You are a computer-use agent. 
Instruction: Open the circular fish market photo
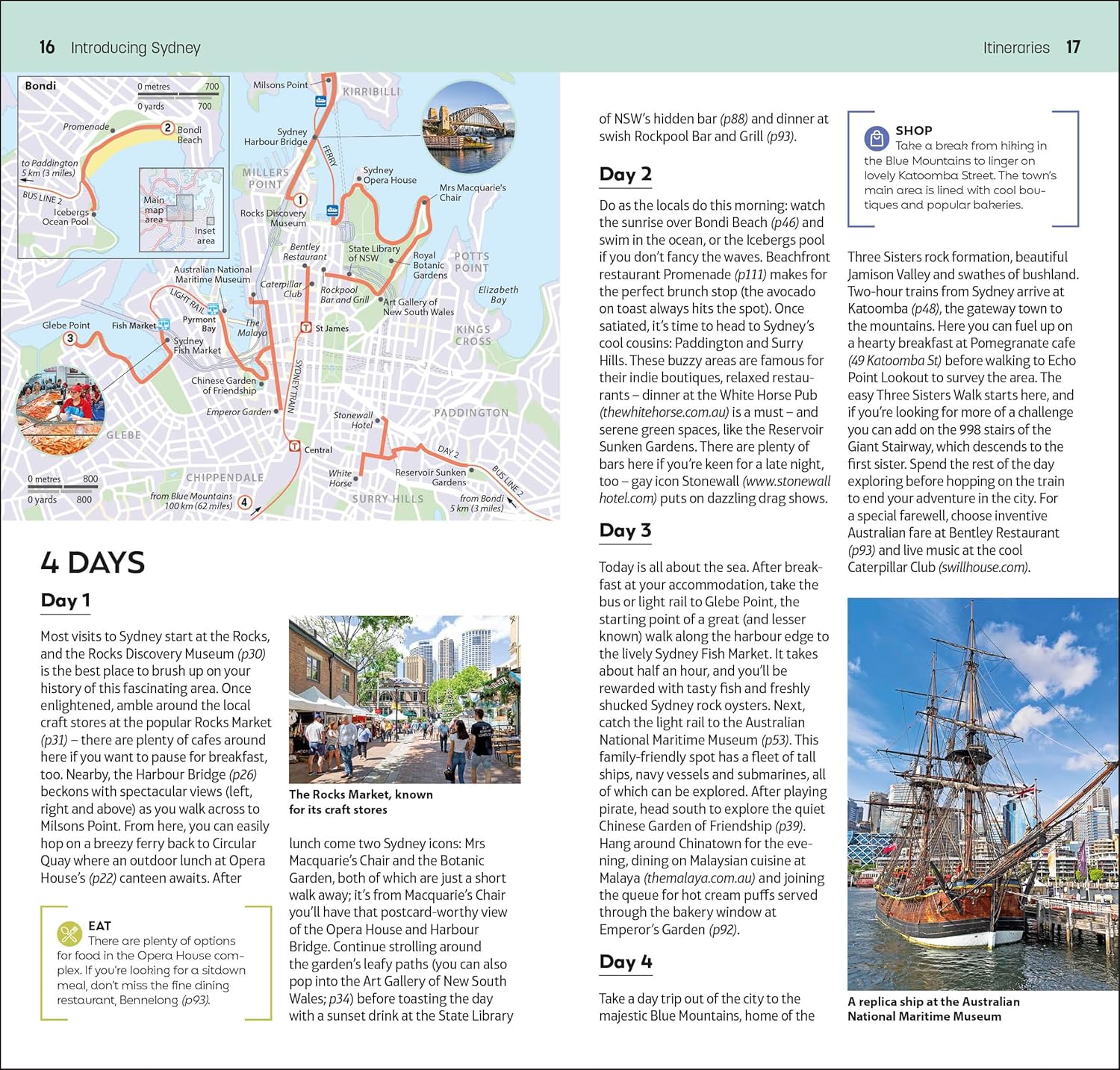pyautogui.click(x=60, y=411)
